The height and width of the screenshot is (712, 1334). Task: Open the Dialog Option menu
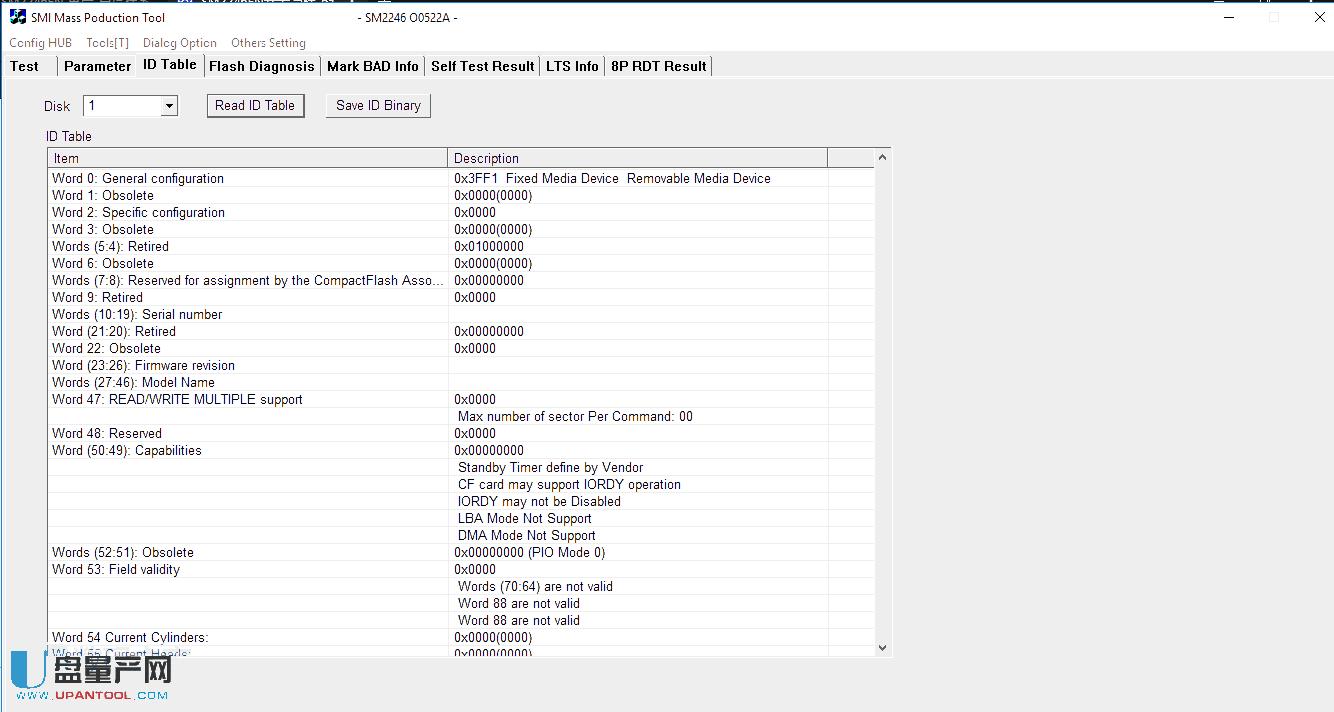179,43
